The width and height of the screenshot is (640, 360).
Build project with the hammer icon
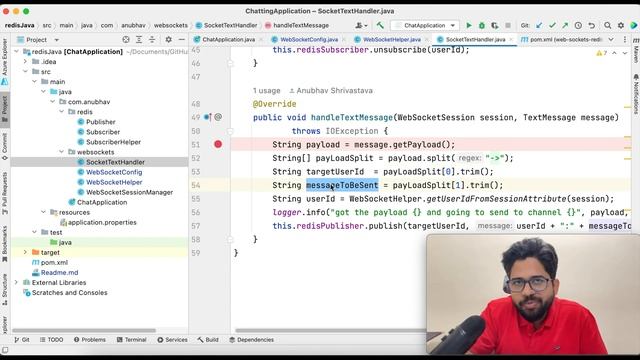380,25
